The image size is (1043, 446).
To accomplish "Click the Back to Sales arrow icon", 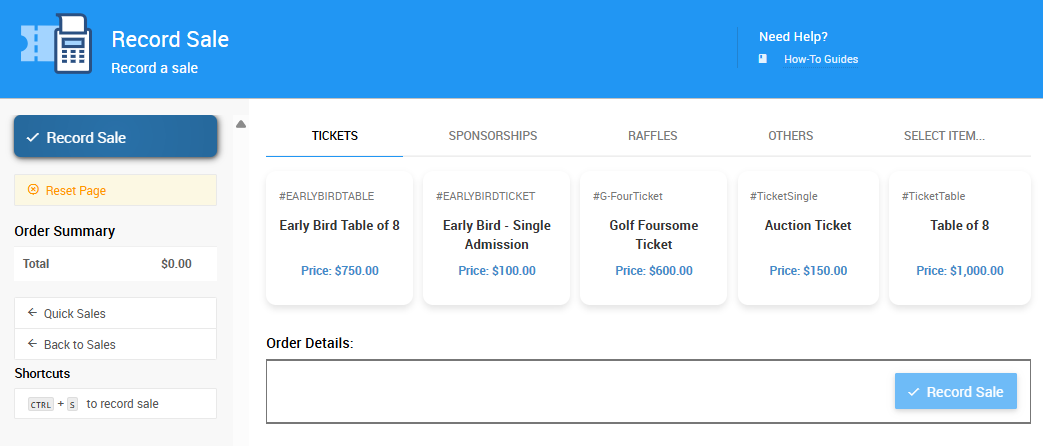I will point(32,344).
